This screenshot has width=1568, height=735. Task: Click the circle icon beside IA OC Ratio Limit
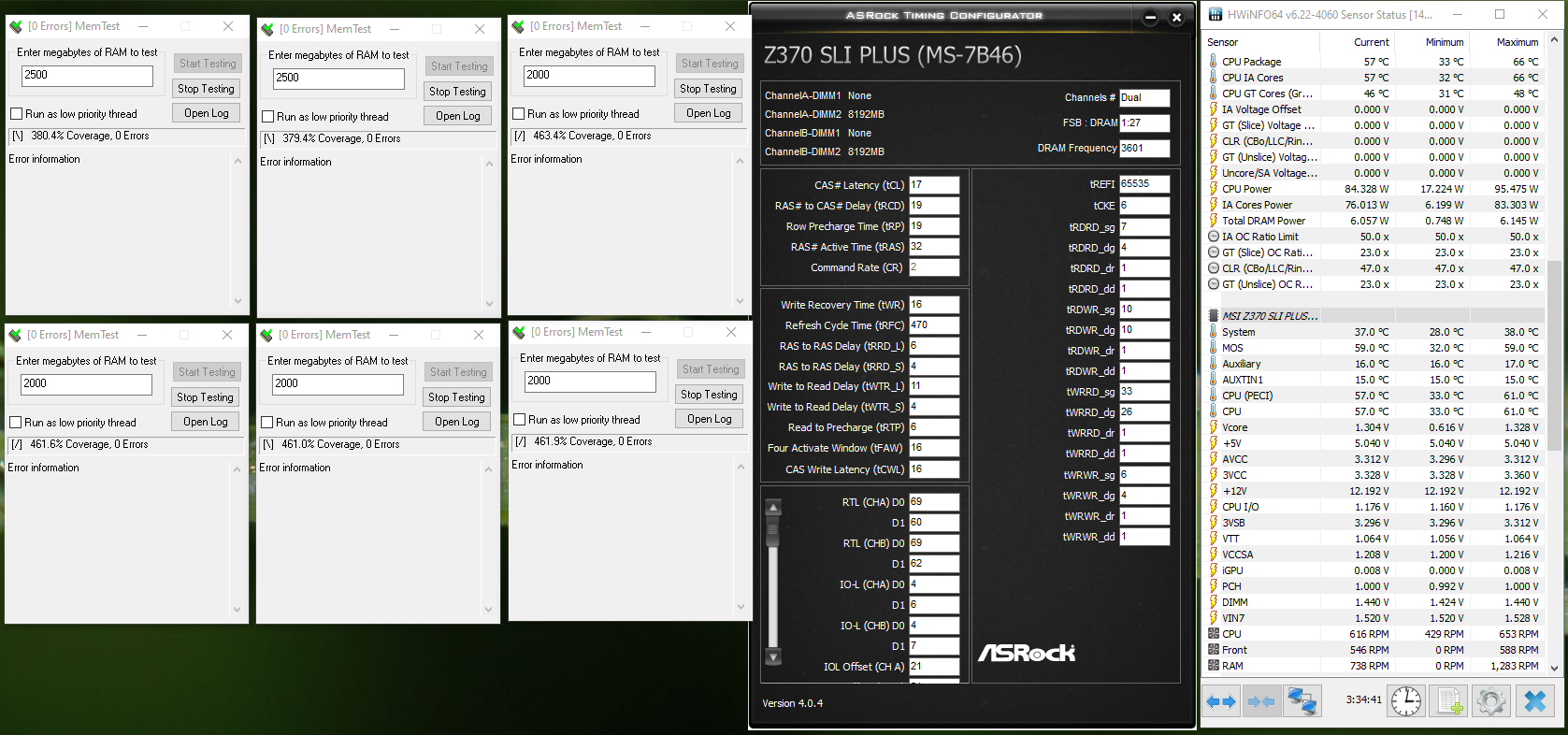click(1214, 237)
